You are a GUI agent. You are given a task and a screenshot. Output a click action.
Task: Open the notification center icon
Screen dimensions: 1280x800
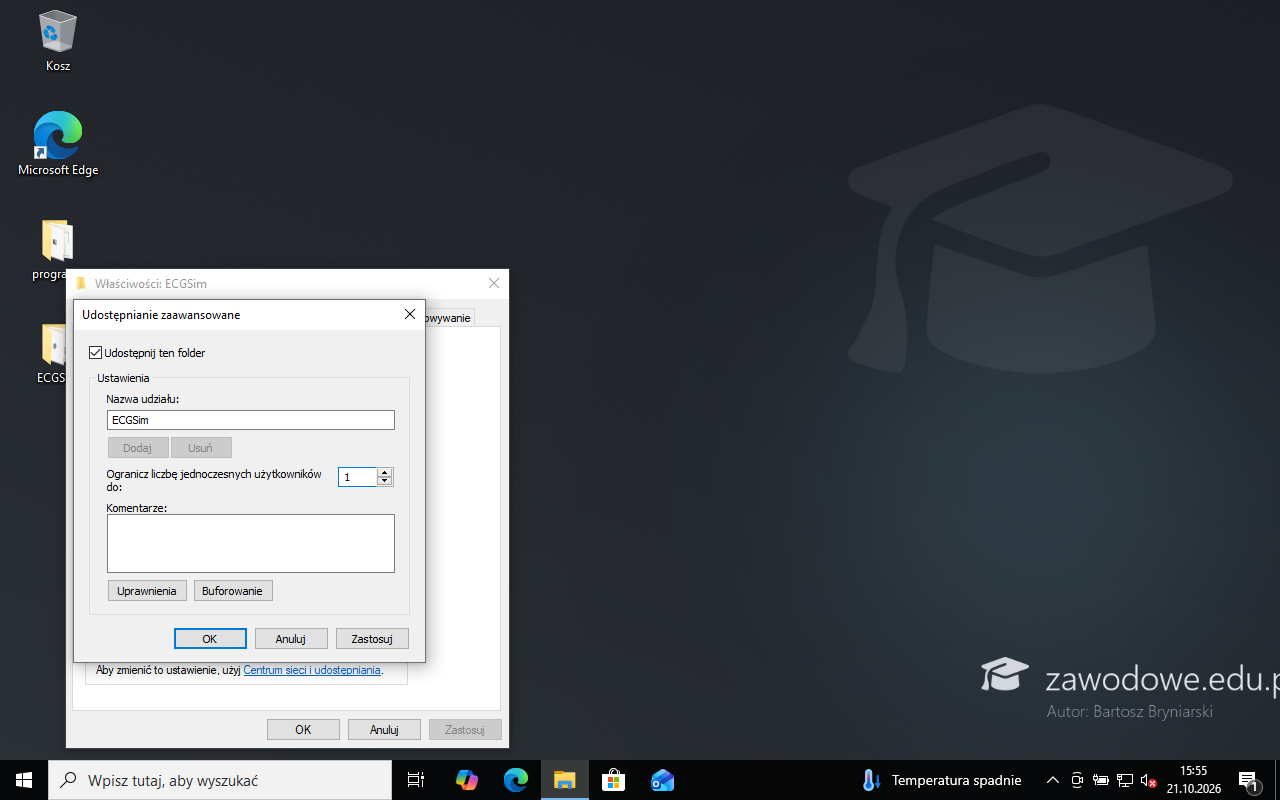coord(1249,780)
